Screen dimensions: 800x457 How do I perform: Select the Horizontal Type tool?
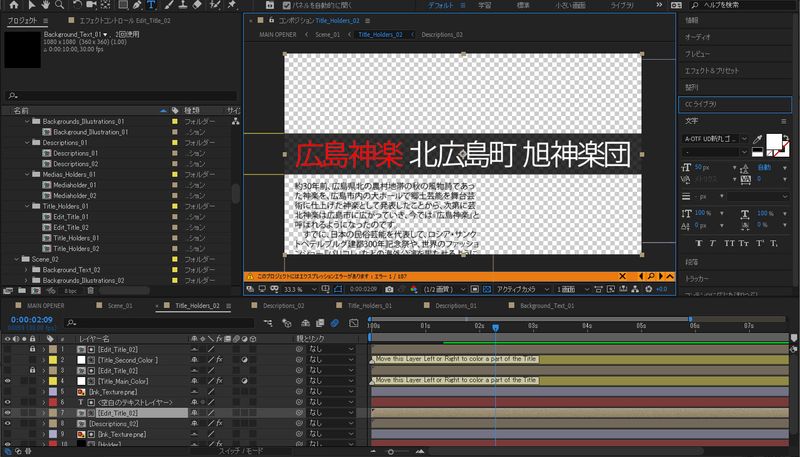[149, 5]
